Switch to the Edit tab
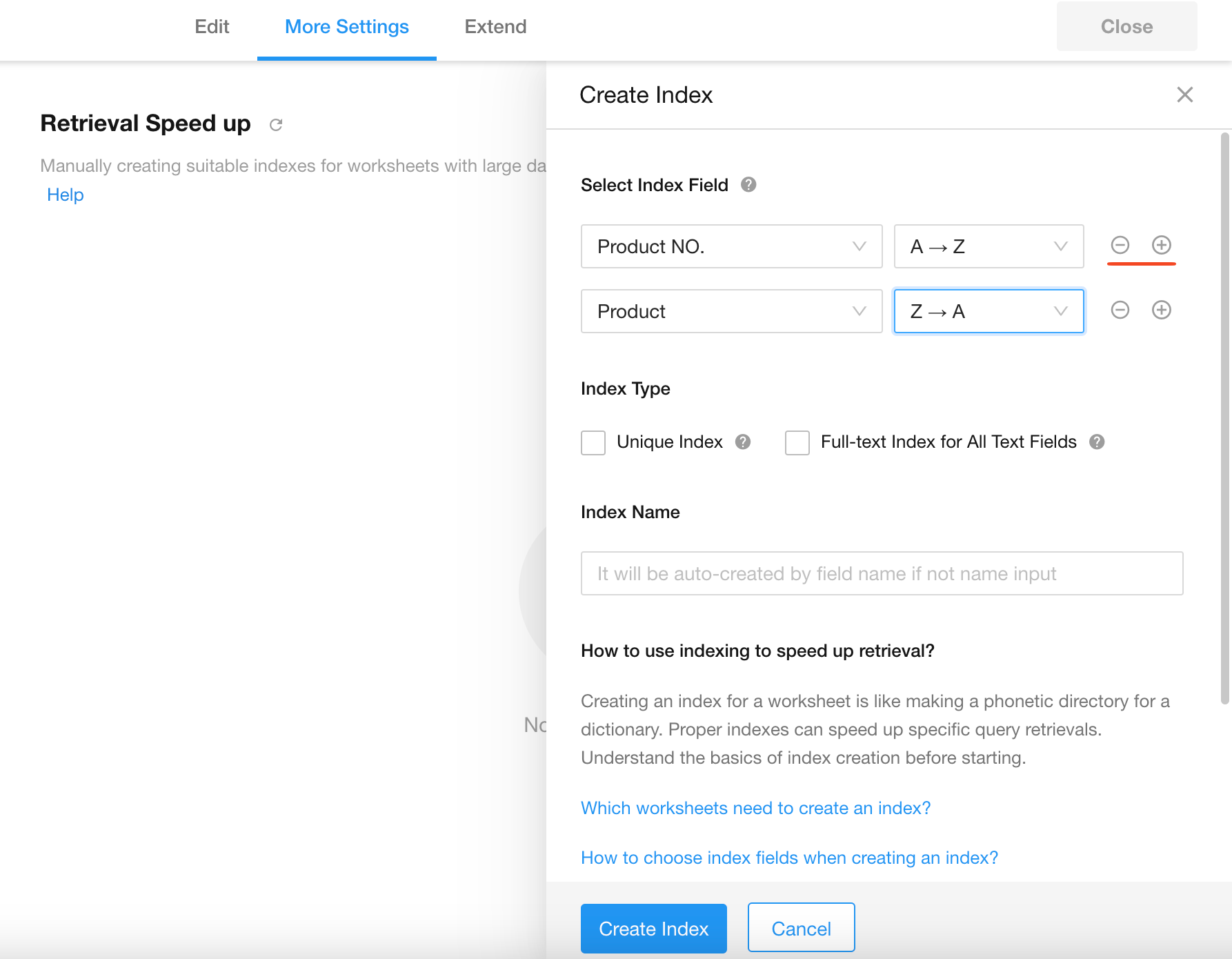This screenshot has height=959, width=1232. point(212,27)
